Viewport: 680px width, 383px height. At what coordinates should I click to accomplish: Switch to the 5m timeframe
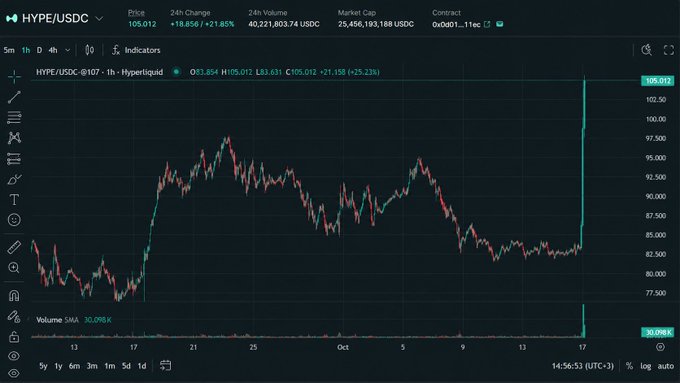[9, 50]
